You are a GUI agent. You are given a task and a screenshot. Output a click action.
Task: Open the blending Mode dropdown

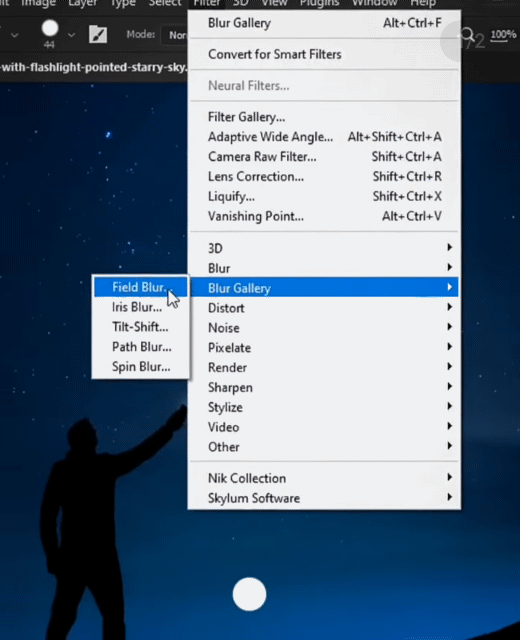(176, 35)
